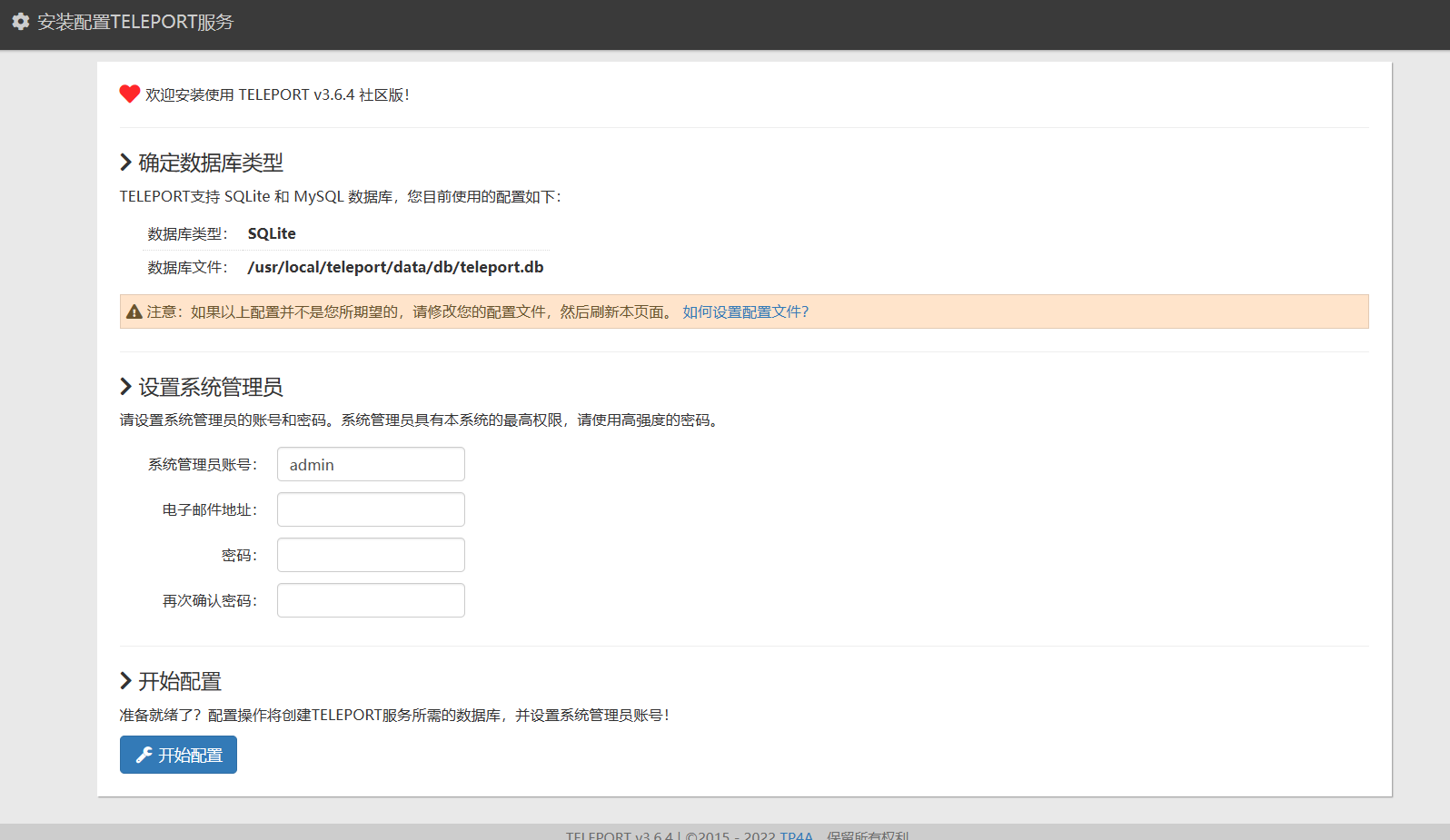Viewport: 1450px width, 840px height.
Task: Click the gear icon in the header bar
Action: (x=21, y=22)
